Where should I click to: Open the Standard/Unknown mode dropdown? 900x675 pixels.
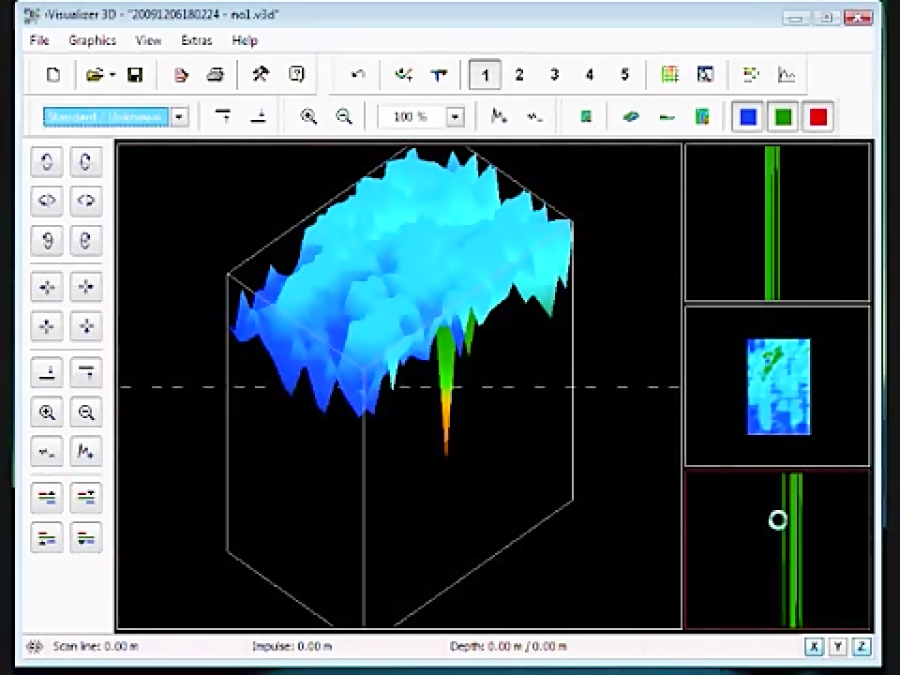(x=178, y=117)
